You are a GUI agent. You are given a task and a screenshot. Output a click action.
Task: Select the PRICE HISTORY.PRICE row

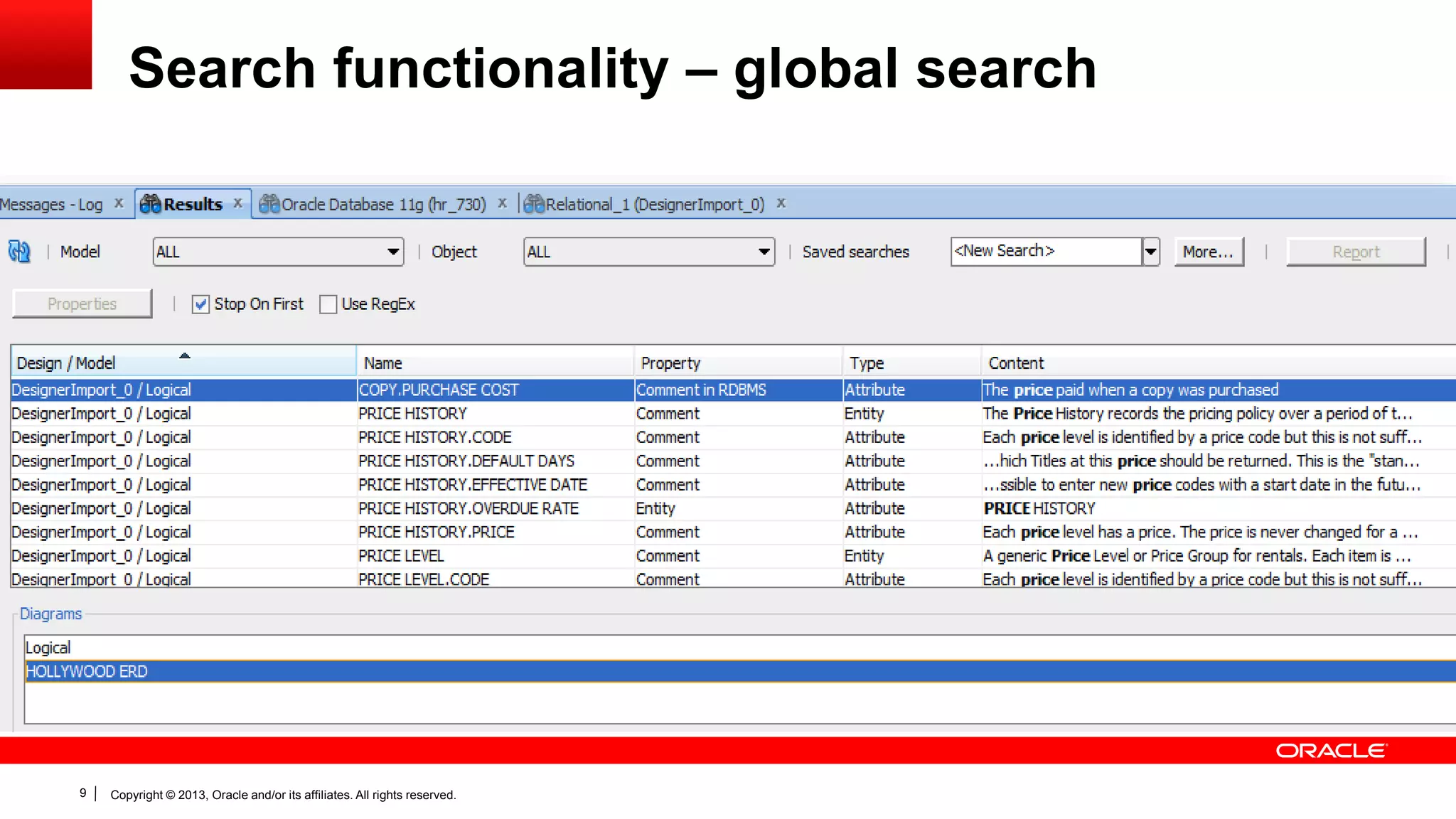click(x=734, y=532)
